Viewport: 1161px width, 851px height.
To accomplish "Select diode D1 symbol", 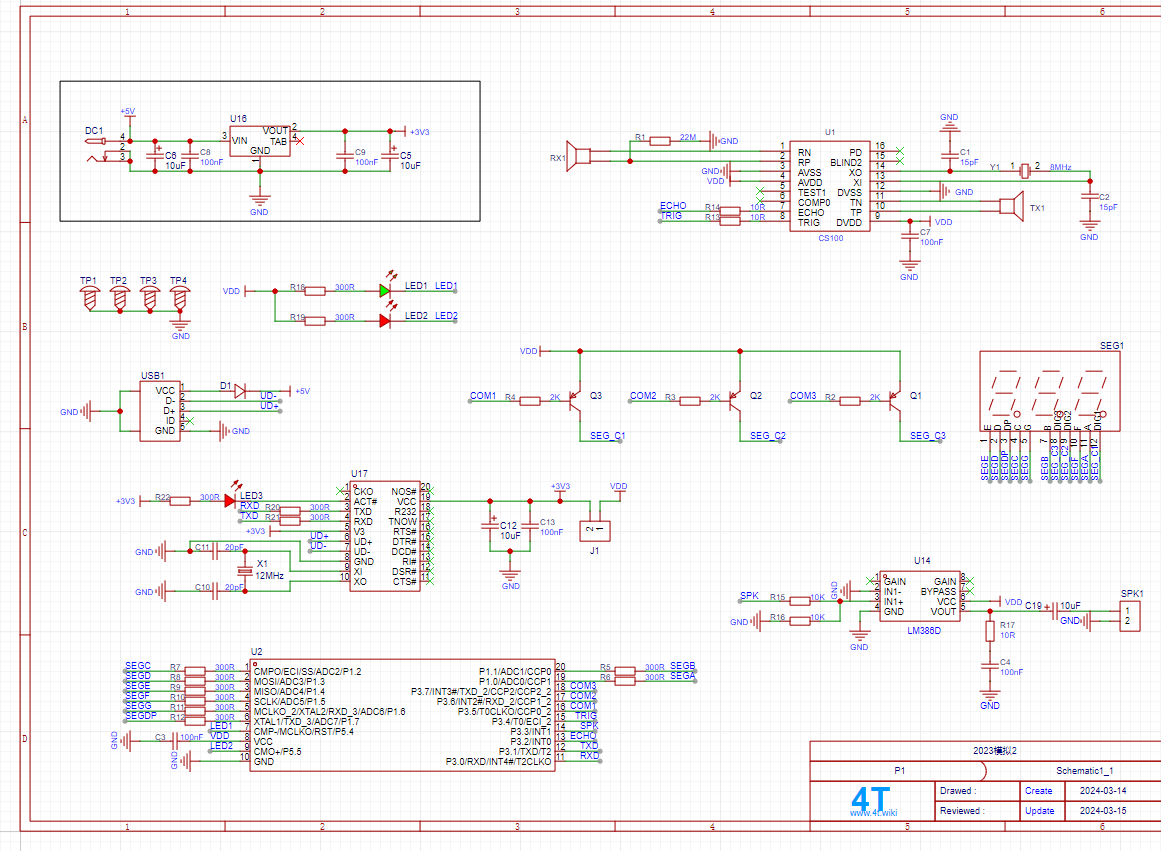I will point(240,392).
